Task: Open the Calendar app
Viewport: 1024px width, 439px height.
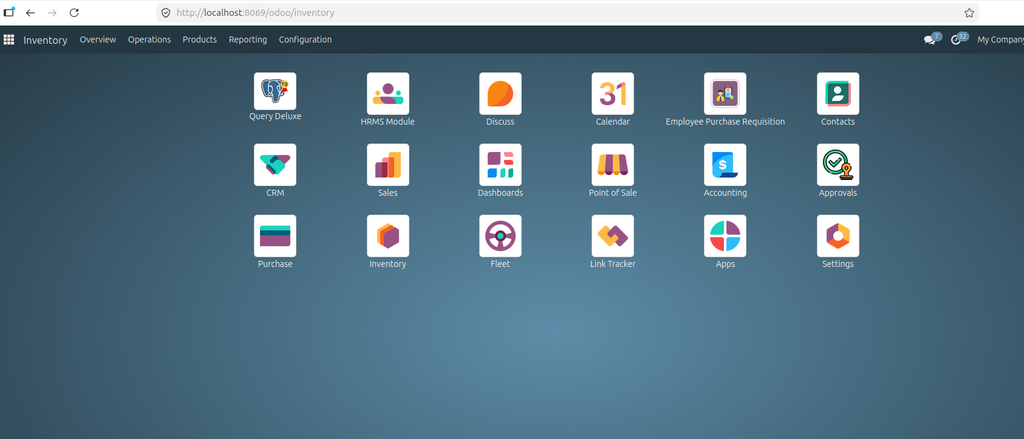Action: (x=613, y=93)
